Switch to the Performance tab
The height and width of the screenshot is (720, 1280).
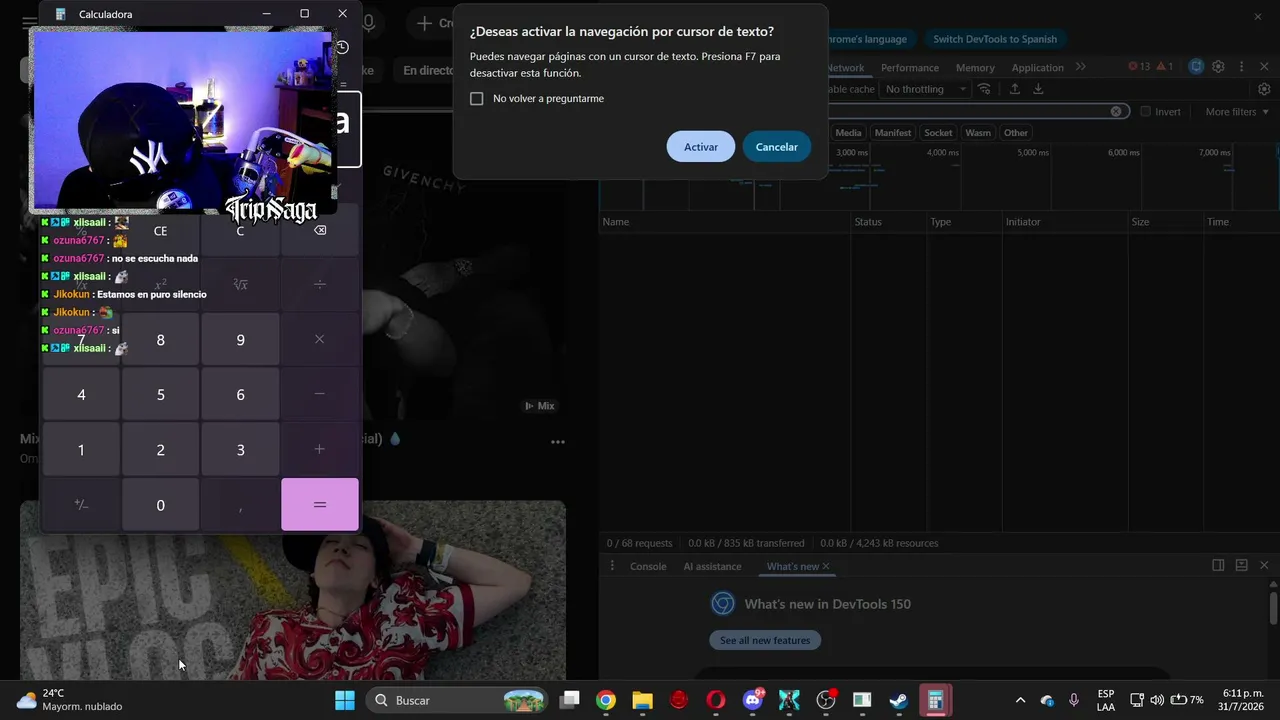pyautogui.click(x=910, y=68)
